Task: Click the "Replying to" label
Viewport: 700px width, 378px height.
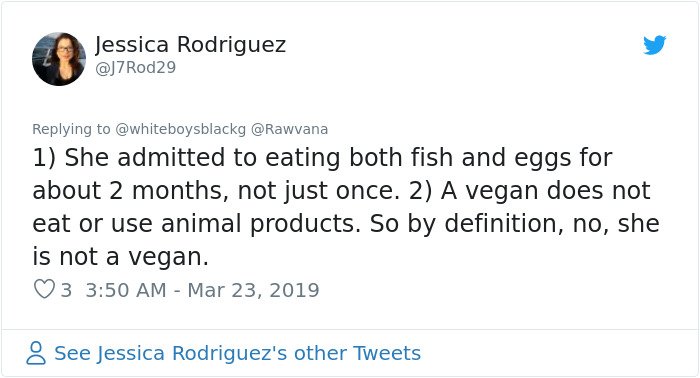Action: (71, 129)
